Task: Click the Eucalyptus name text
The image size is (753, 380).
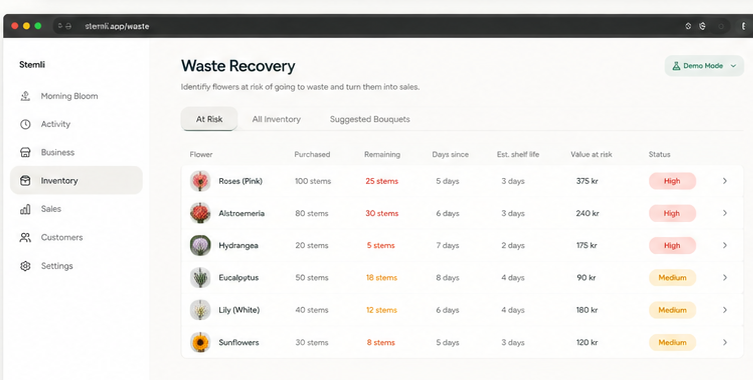Action: [239, 278]
